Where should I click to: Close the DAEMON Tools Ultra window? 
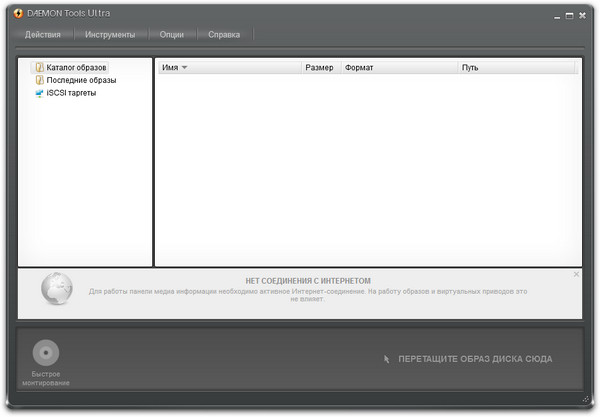pos(582,15)
